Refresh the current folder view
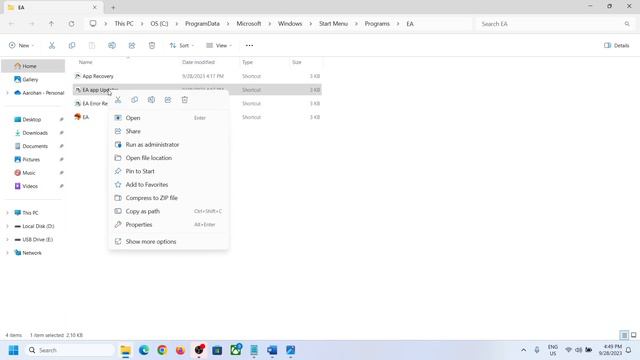This screenshot has width=640, height=360. coord(71,24)
